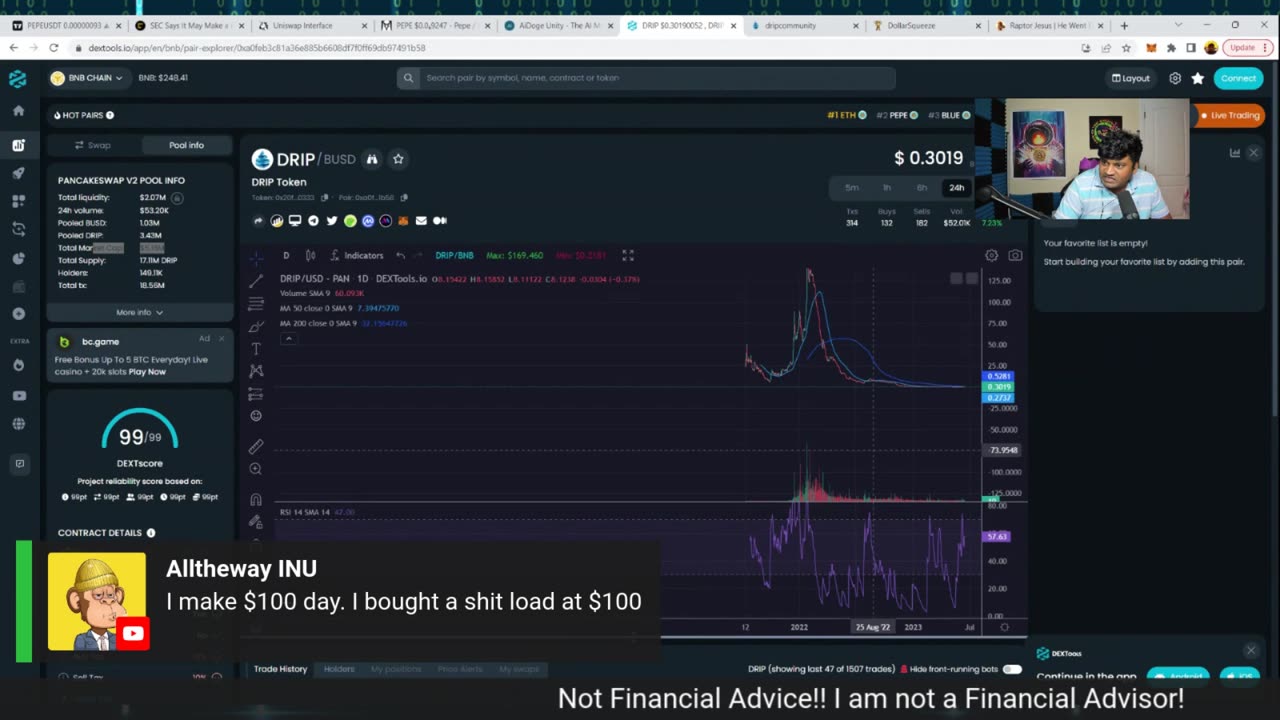Open the D timeframe interval selector
1280x720 pixels.
pyautogui.click(x=286, y=256)
